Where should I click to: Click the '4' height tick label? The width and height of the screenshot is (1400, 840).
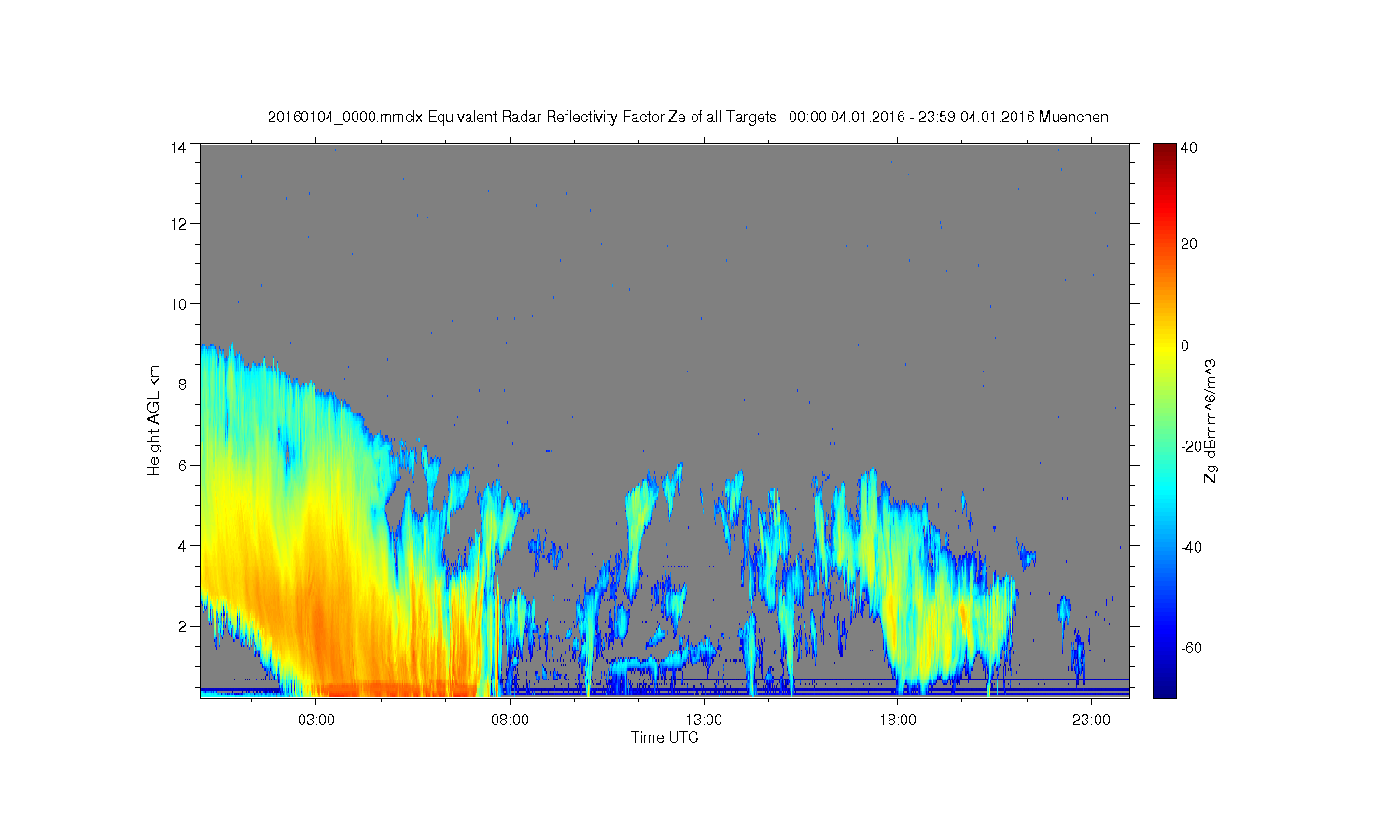183,545
